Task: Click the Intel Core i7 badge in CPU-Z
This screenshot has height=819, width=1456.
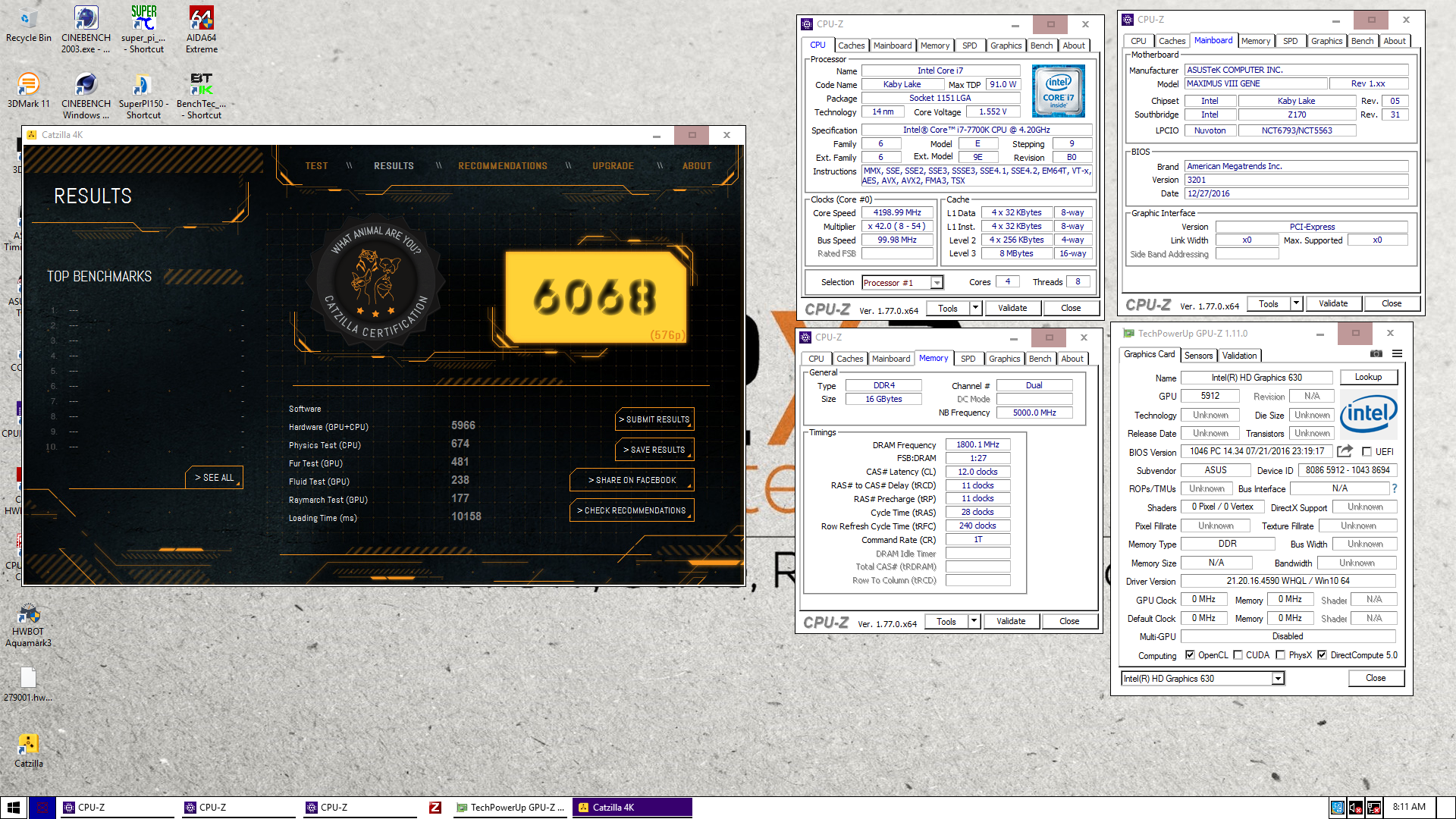Action: (1058, 90)
